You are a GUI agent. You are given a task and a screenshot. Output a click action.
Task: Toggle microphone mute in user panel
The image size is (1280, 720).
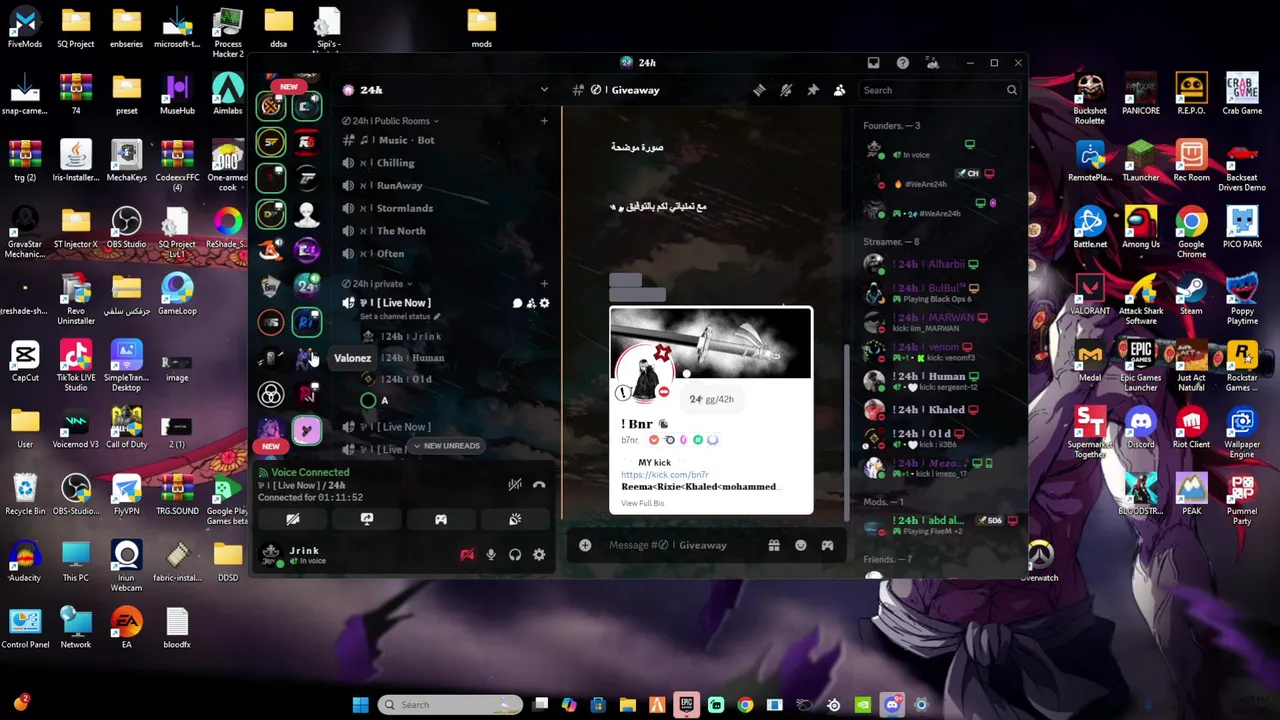point(491,555)
